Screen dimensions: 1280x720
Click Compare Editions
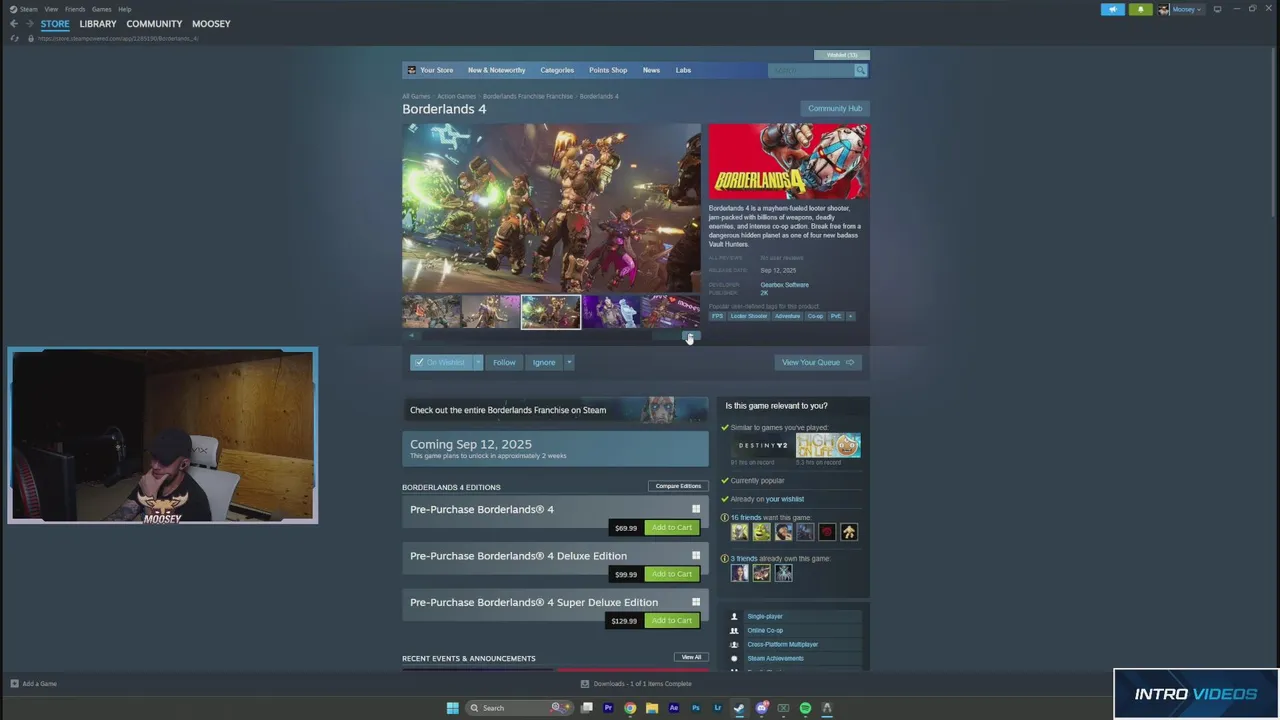(678, 486)
